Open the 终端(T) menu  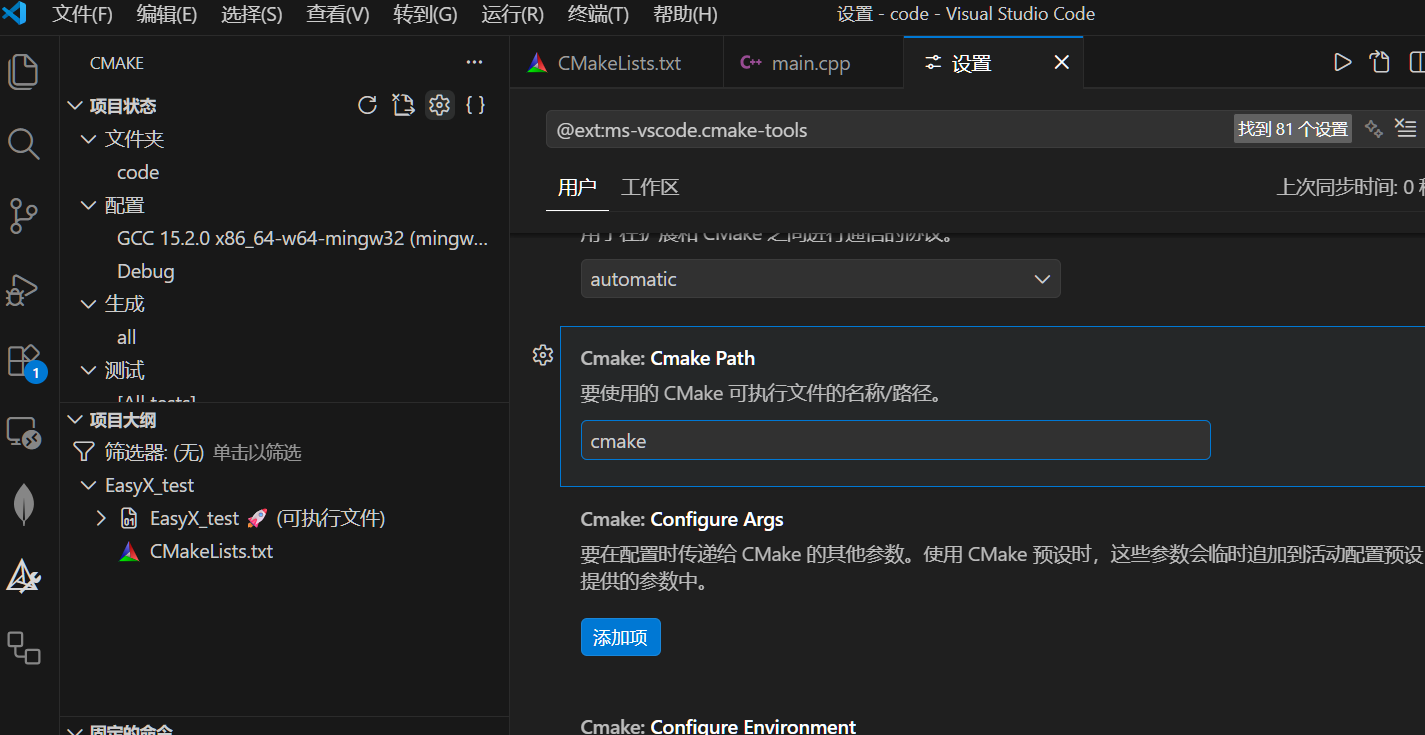tap(598, 14)
